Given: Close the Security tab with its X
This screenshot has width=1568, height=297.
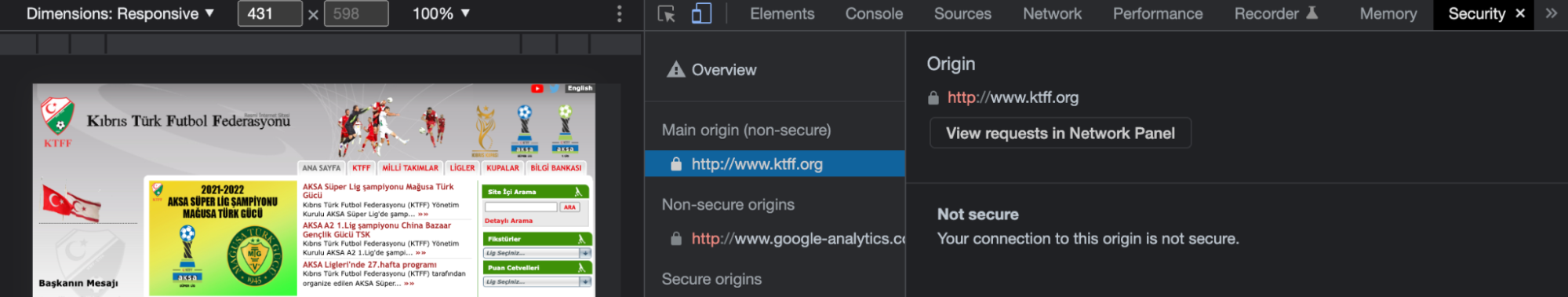Looking at the screenshot, I should [x=1520, y=13].
